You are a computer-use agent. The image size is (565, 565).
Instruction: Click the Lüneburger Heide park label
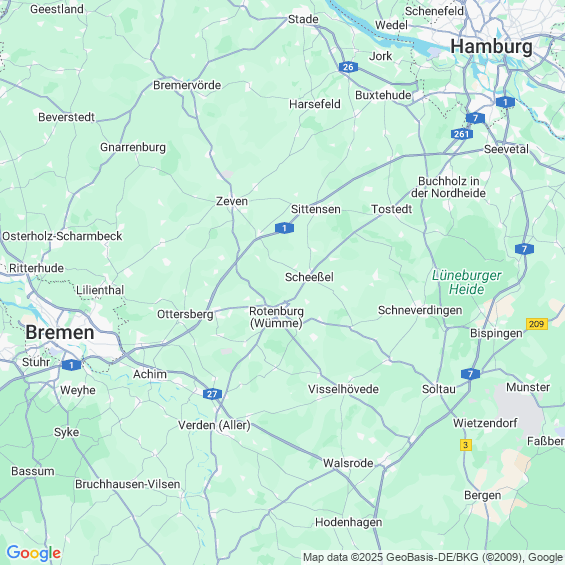(467, 282)
